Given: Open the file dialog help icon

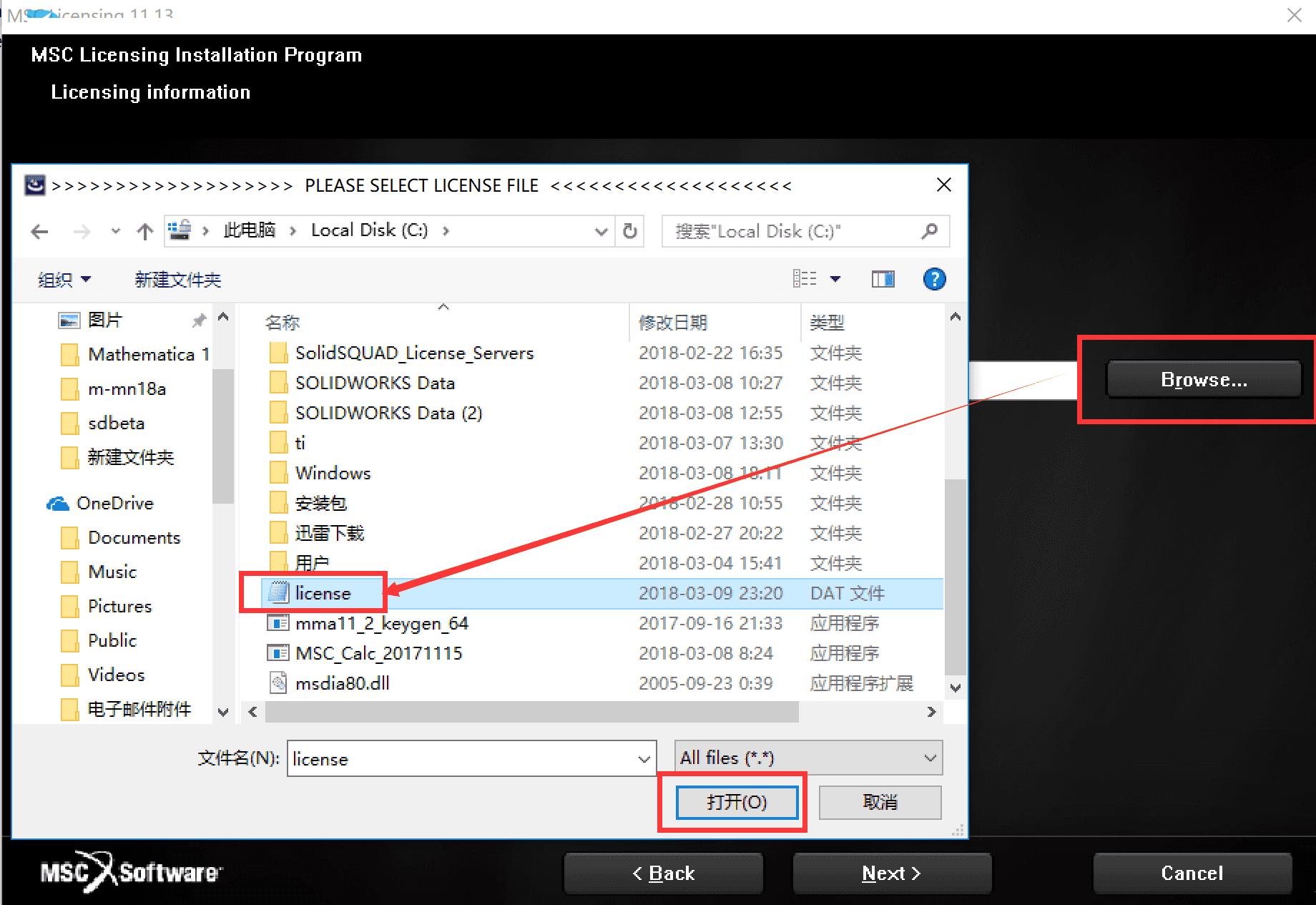Looking at the screenshot, I should point(934,279).
